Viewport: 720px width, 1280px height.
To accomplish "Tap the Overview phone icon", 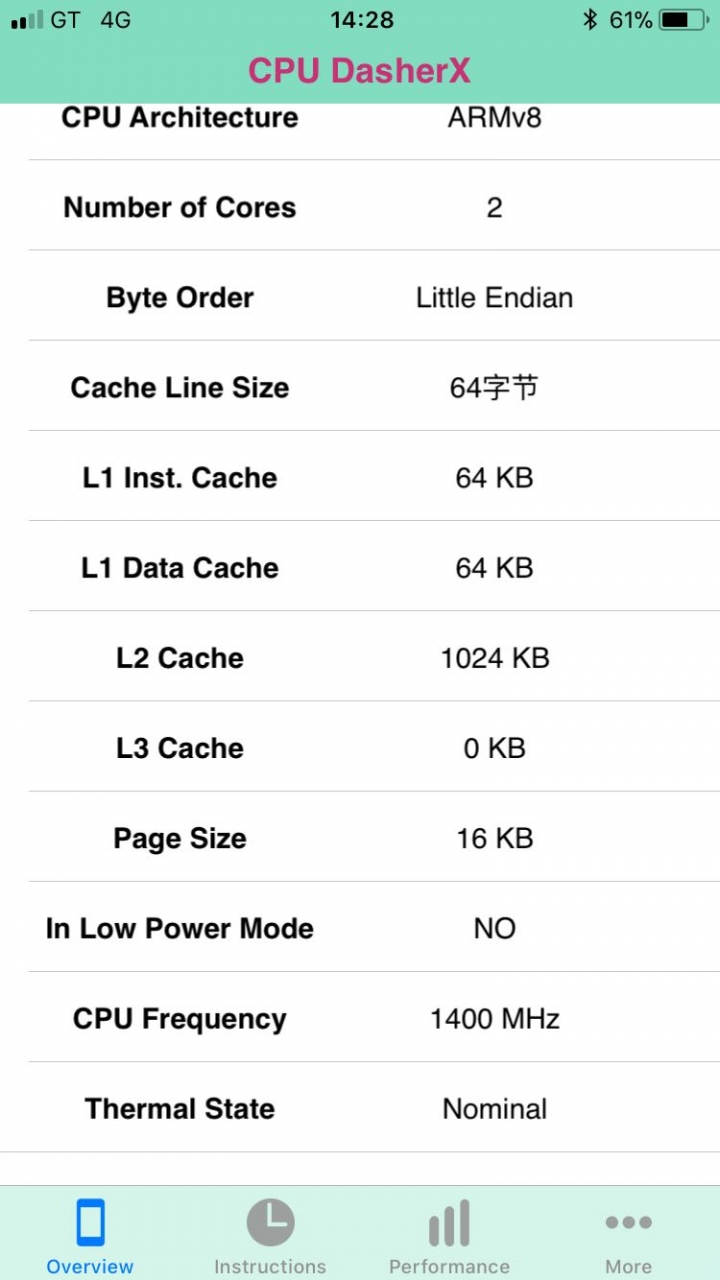I will pyautogui.click(x=90, y=1222).
